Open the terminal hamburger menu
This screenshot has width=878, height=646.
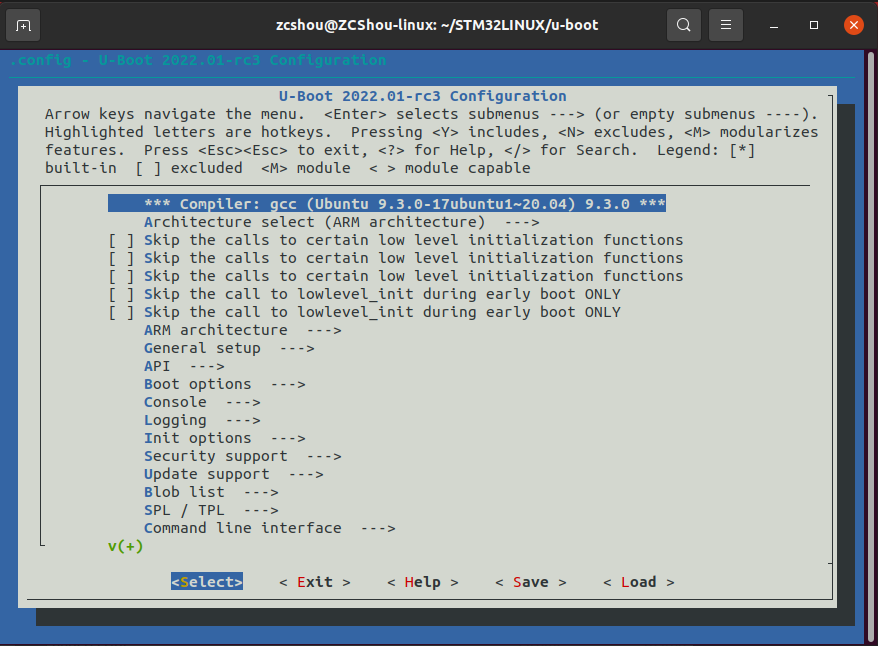click(726, 25)
